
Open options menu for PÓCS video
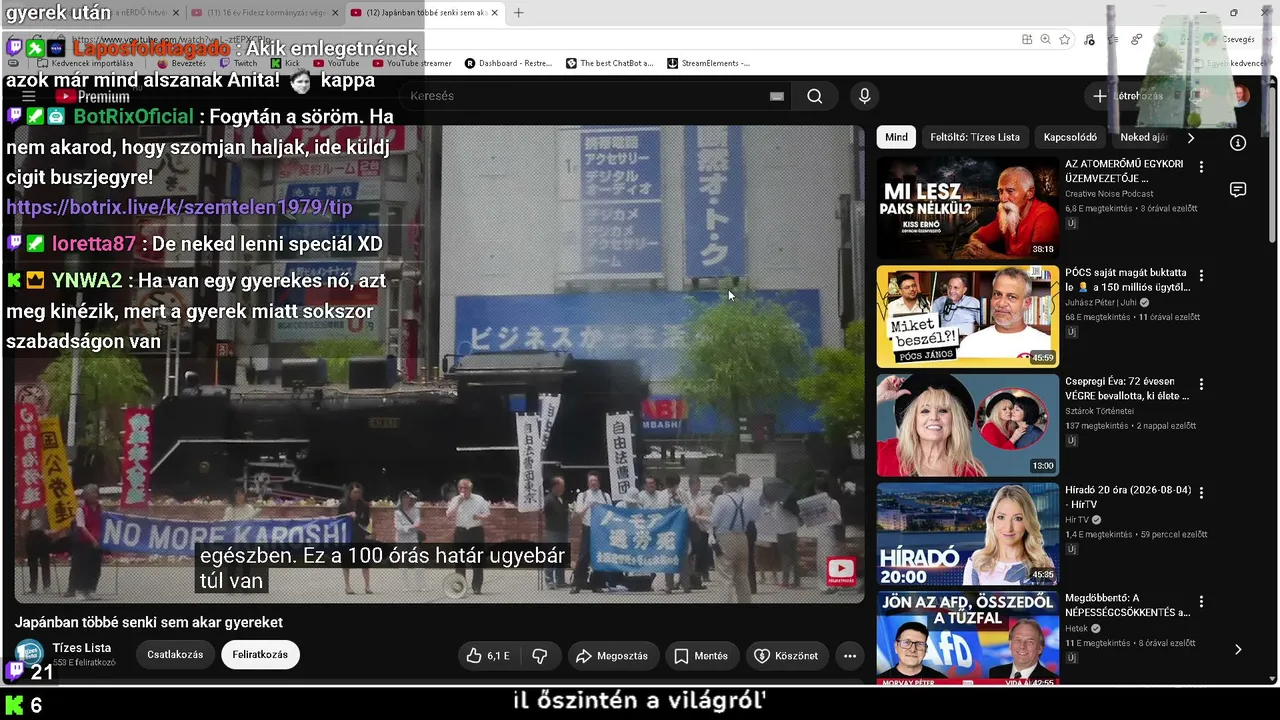(1201, 275)
